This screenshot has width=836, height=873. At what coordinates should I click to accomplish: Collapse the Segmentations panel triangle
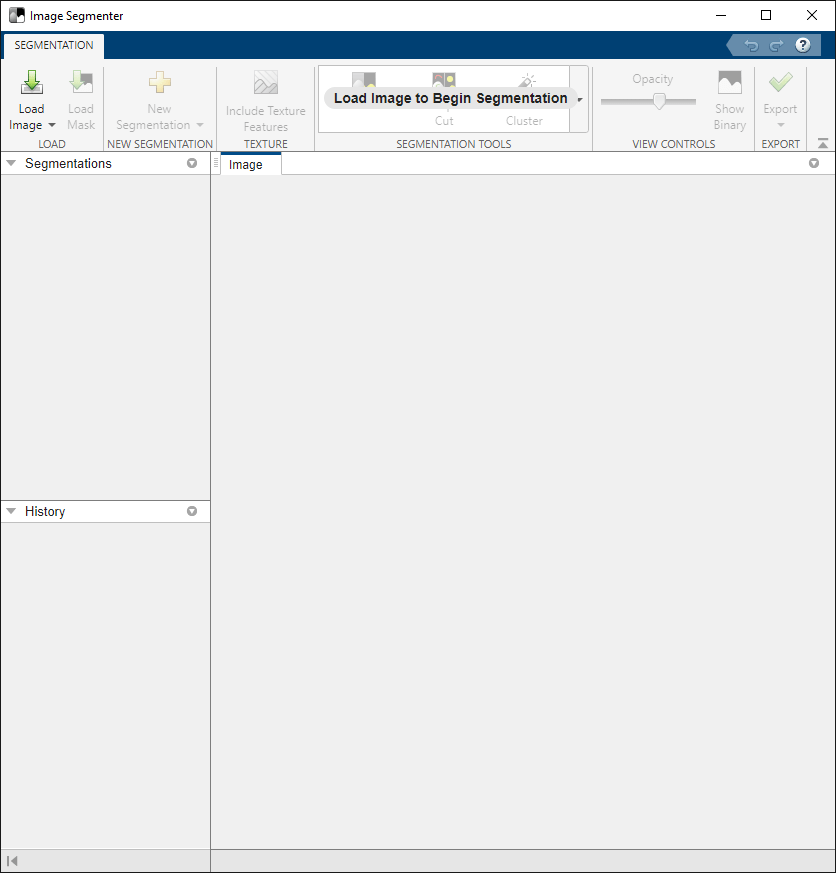[11, 163]
